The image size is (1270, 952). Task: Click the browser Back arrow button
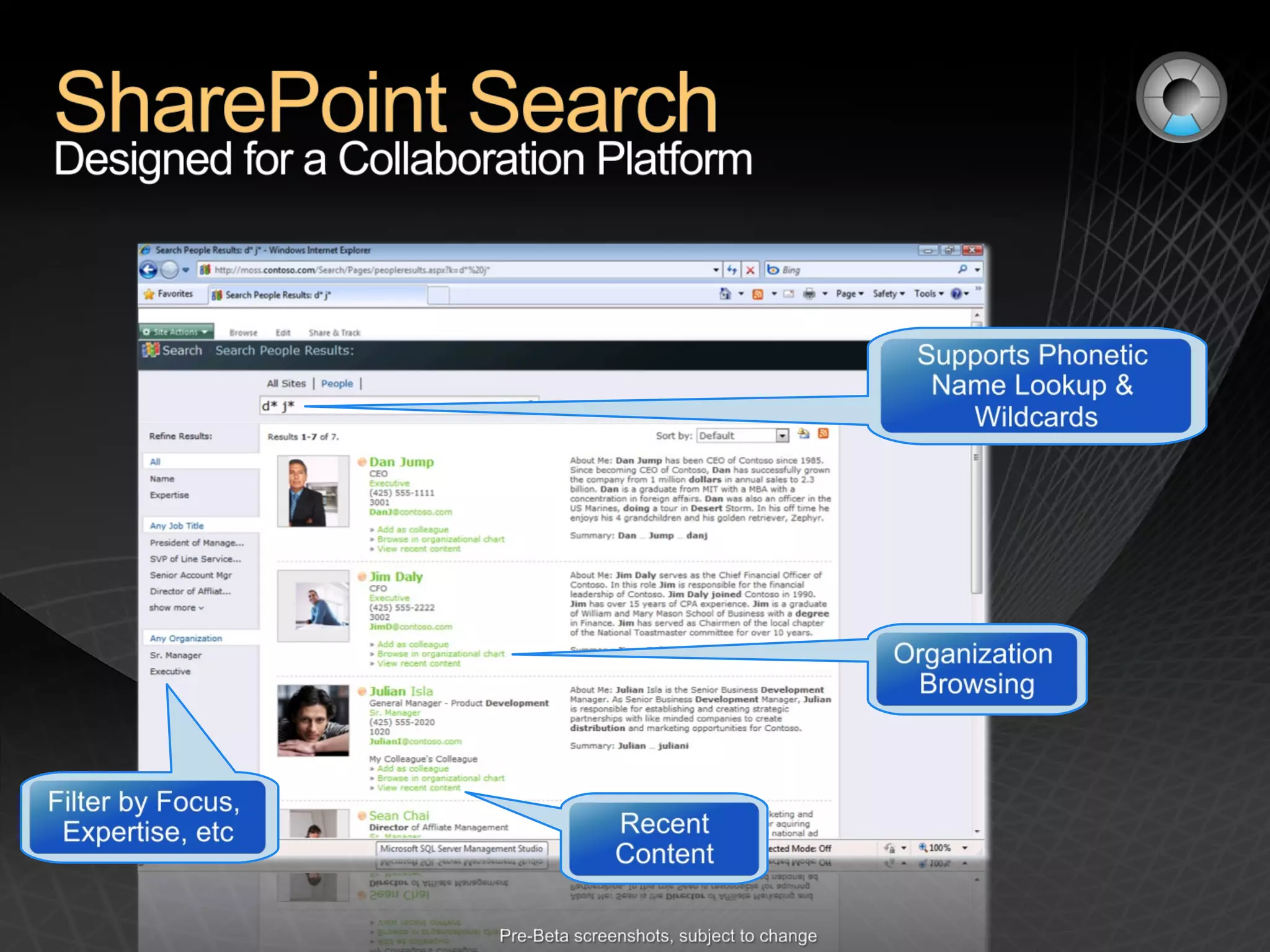click(148, 270)
